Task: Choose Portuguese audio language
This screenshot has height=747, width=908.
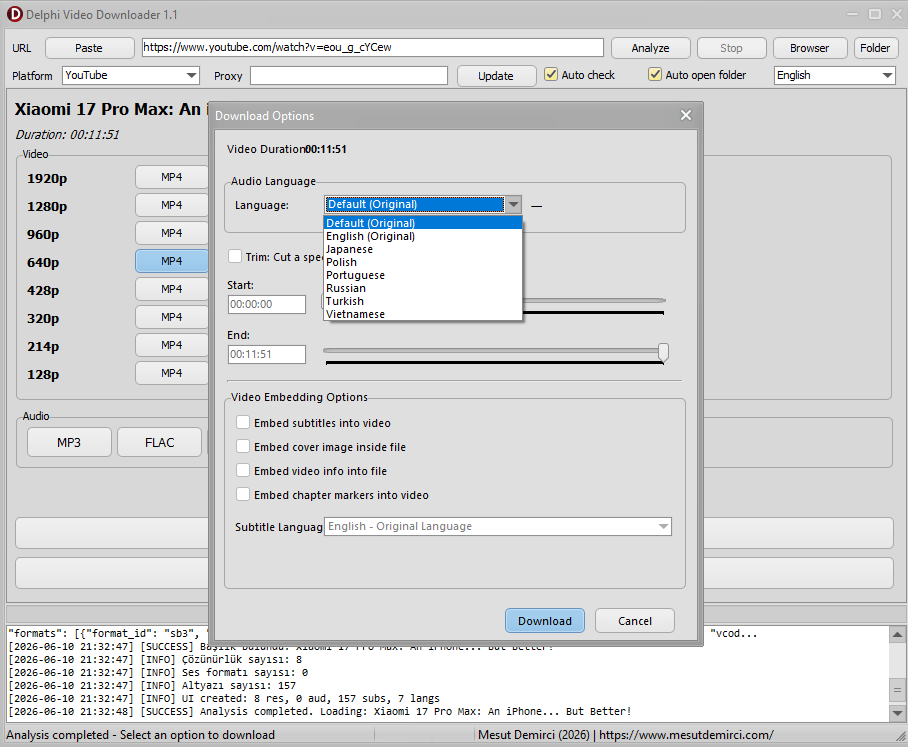Action: pos(423,275)
